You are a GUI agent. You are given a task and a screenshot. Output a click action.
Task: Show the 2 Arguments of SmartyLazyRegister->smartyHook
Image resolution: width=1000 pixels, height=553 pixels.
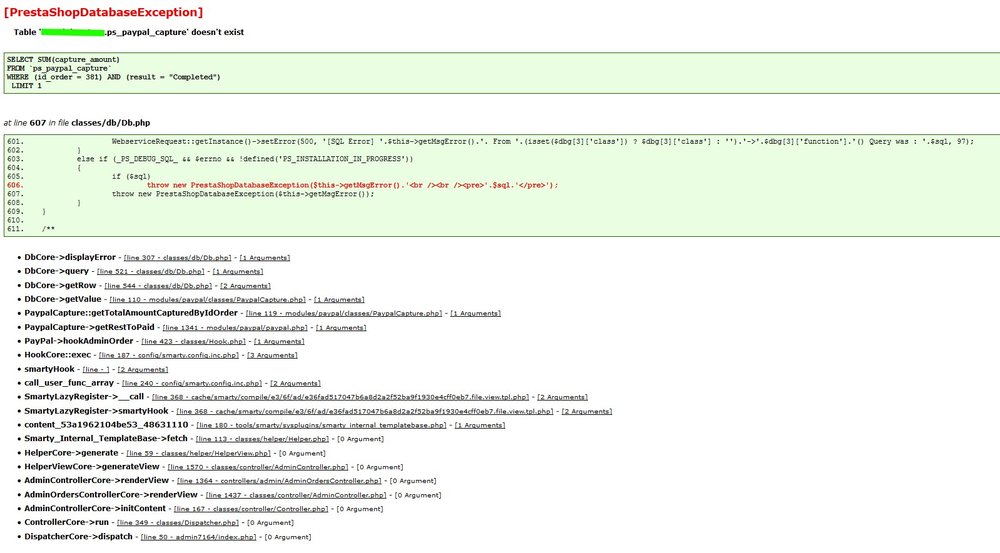point(587,412)
